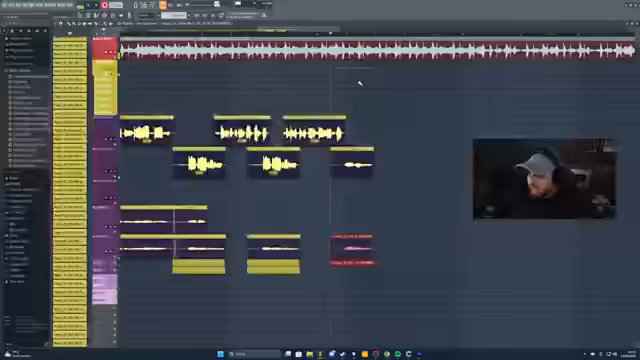Click the orange highlighted button beside the time display
The width and height of the screenshot is (640, 360).
pos(163,5)
